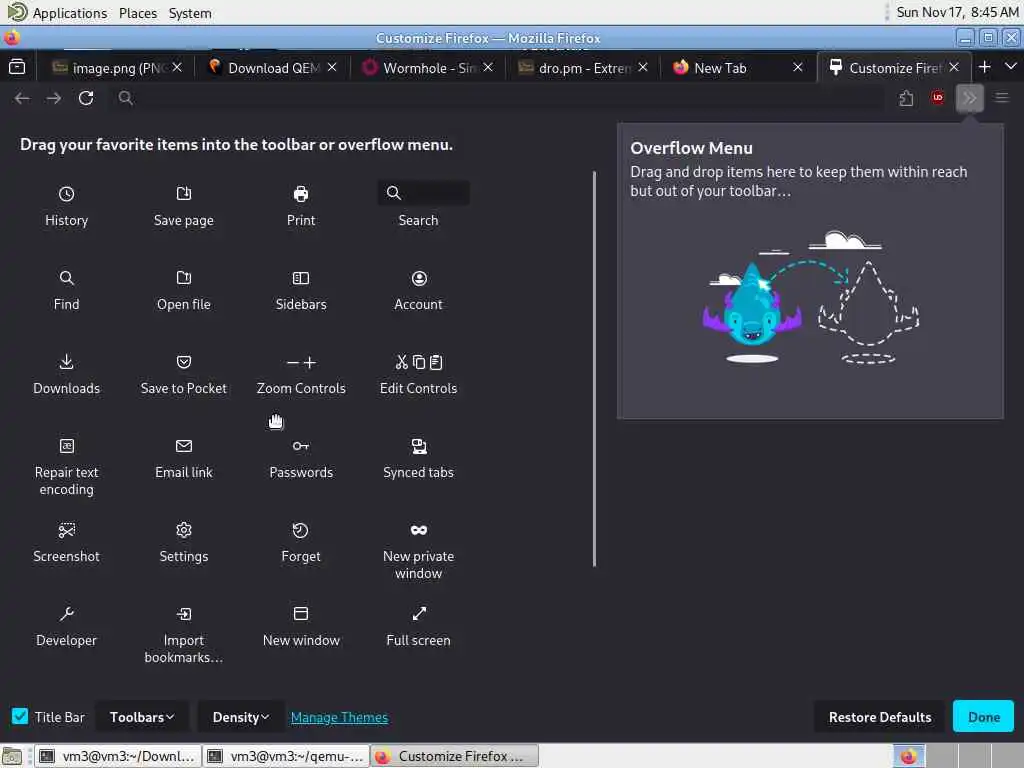Click the Sidebars icon
Screen dimensions: 1024x768
300,278
